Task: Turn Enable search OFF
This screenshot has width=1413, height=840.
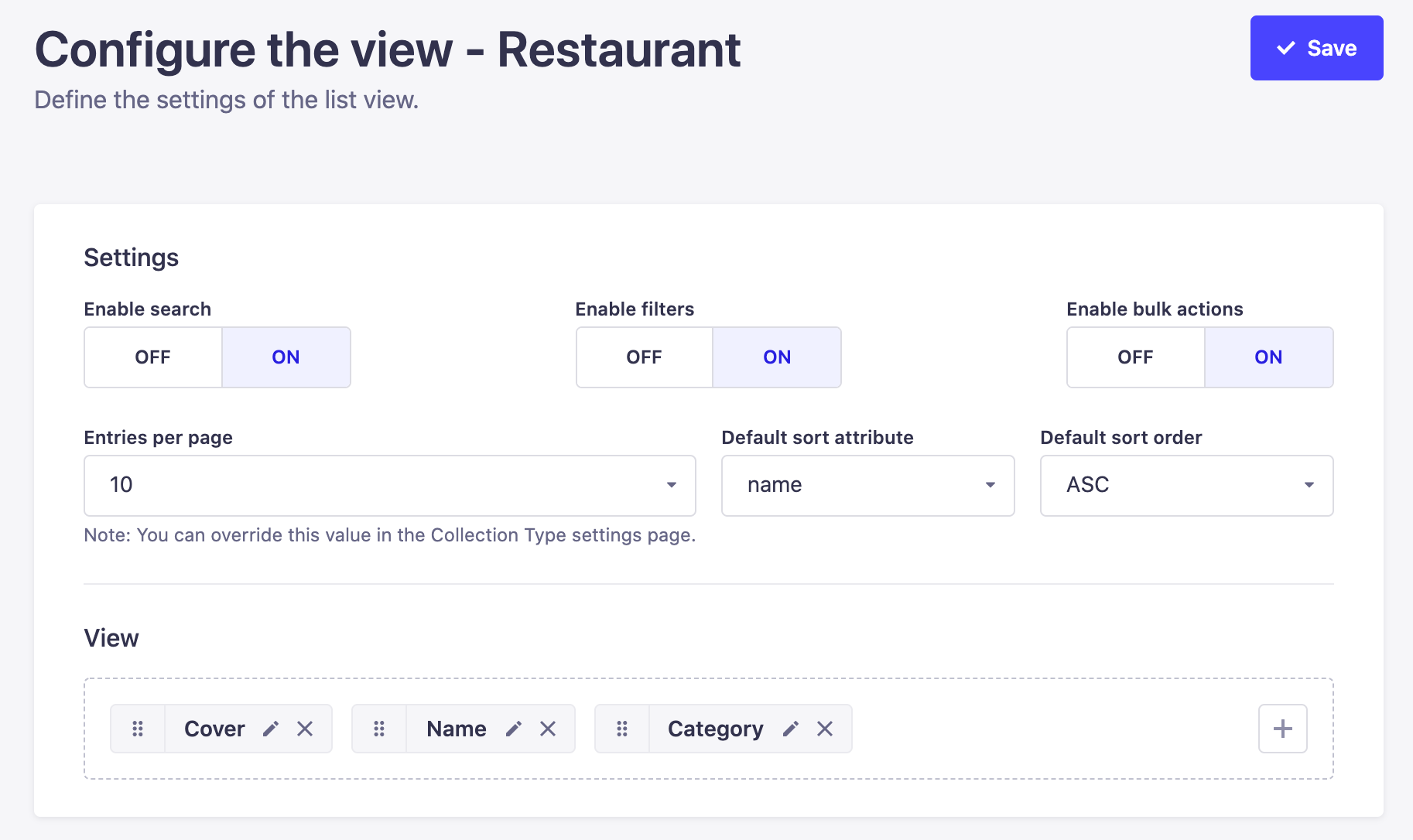Action: tap(152, 357)
